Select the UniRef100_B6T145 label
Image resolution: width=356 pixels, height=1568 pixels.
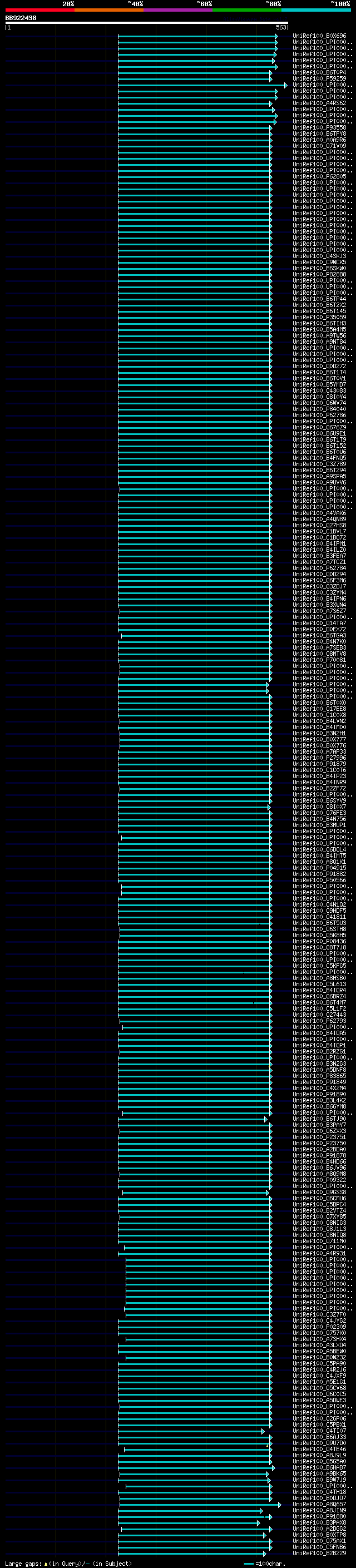coord(319,311)
